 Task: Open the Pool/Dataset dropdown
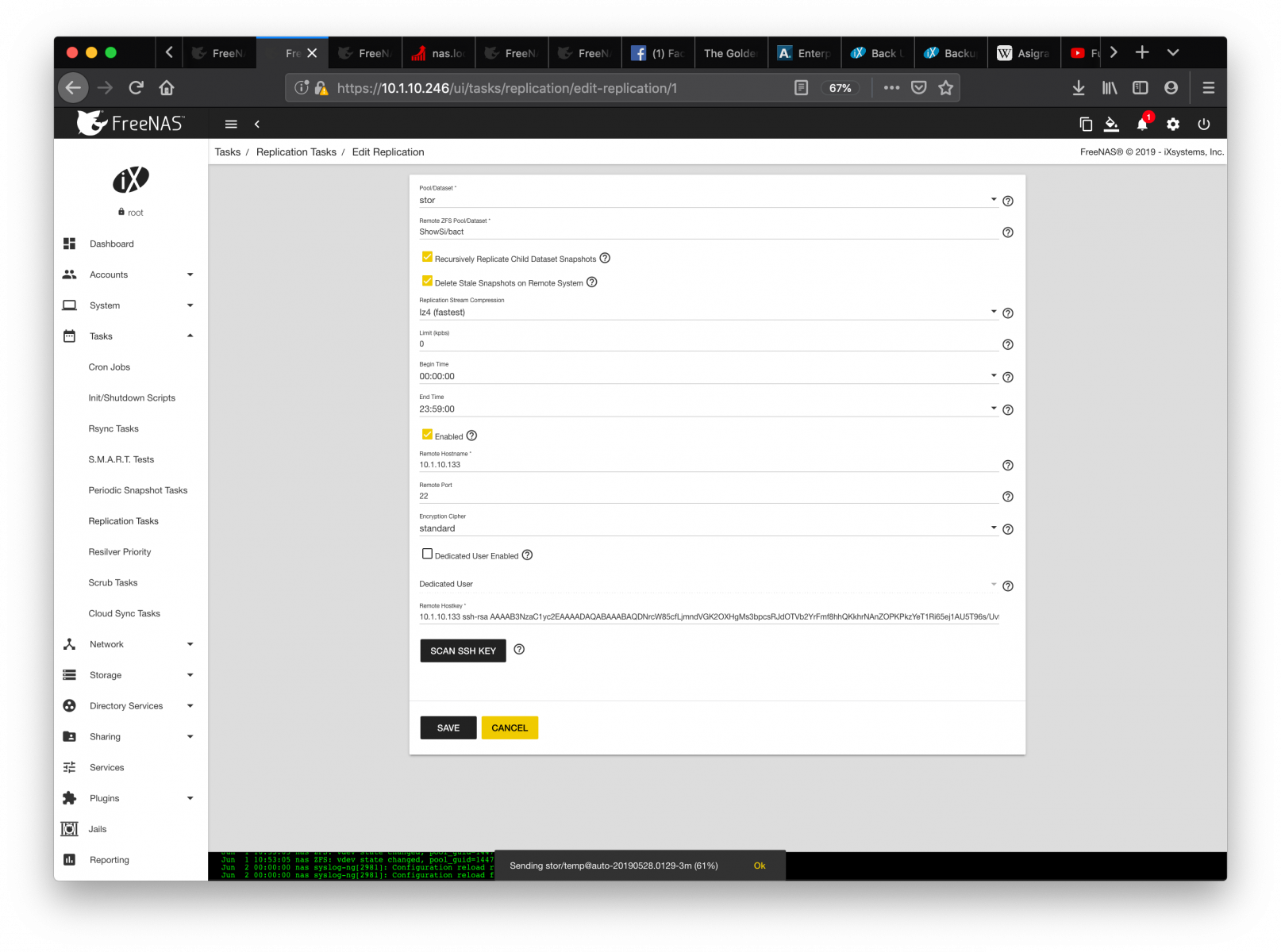(x=708, y=200)
